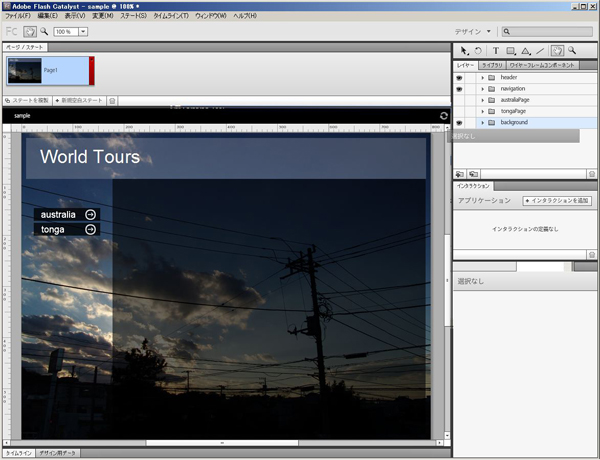Click the FC logo in toolbar

tap(11, 31)
